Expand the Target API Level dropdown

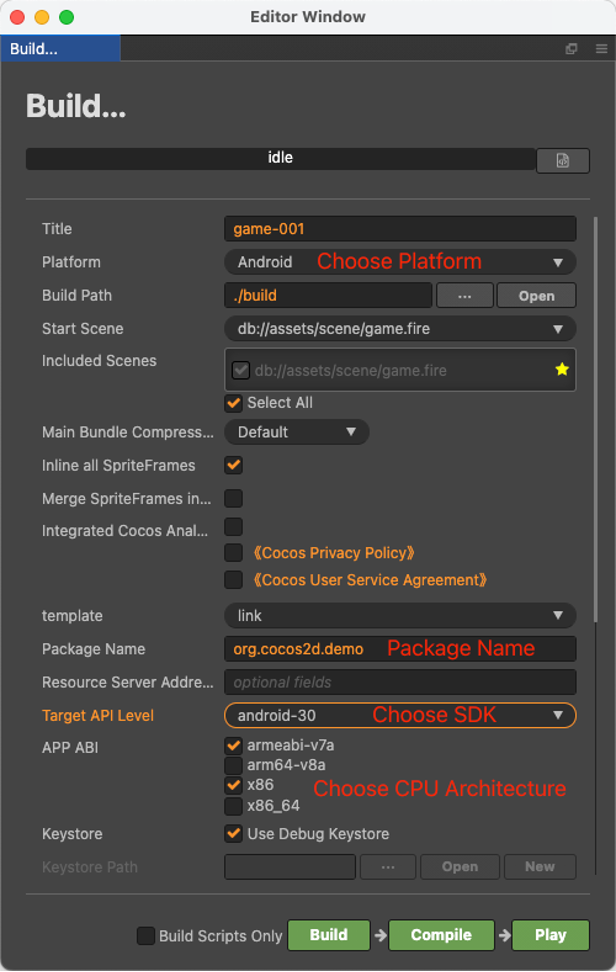tap(400, 715)
